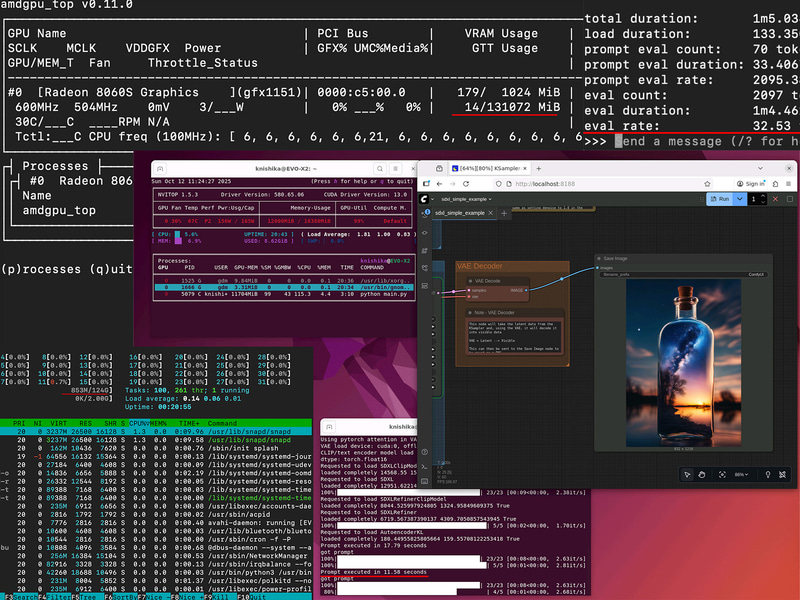Screen dimensions: 800x600
Task: Click the KSampler browser tab
Action: [490, 168]
